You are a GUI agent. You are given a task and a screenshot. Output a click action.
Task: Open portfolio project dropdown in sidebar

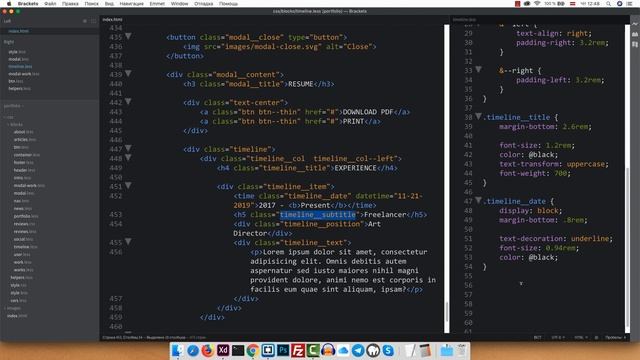coord(14,106)
